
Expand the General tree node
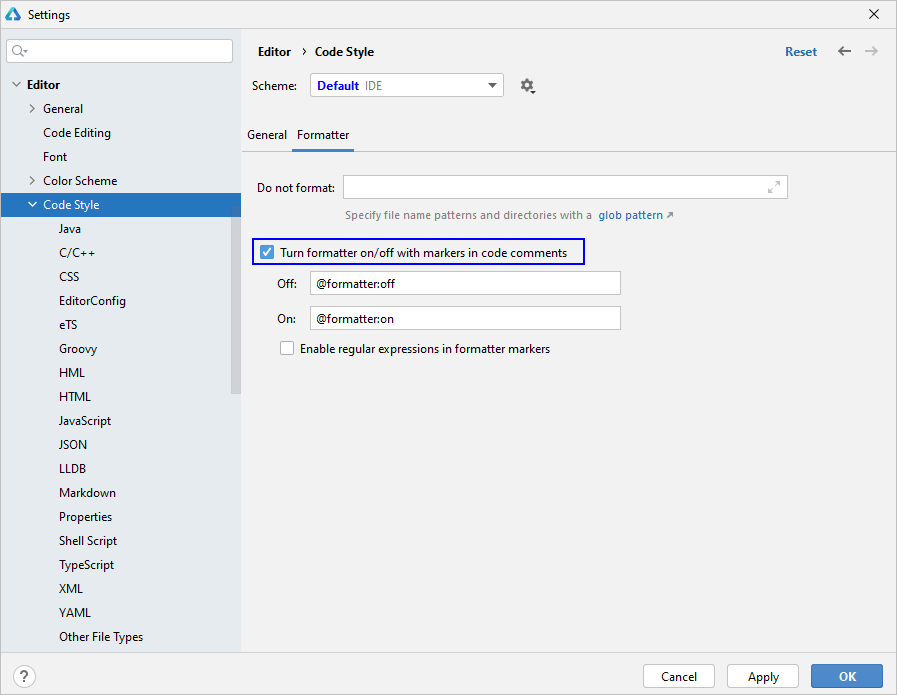coord(32,109)
